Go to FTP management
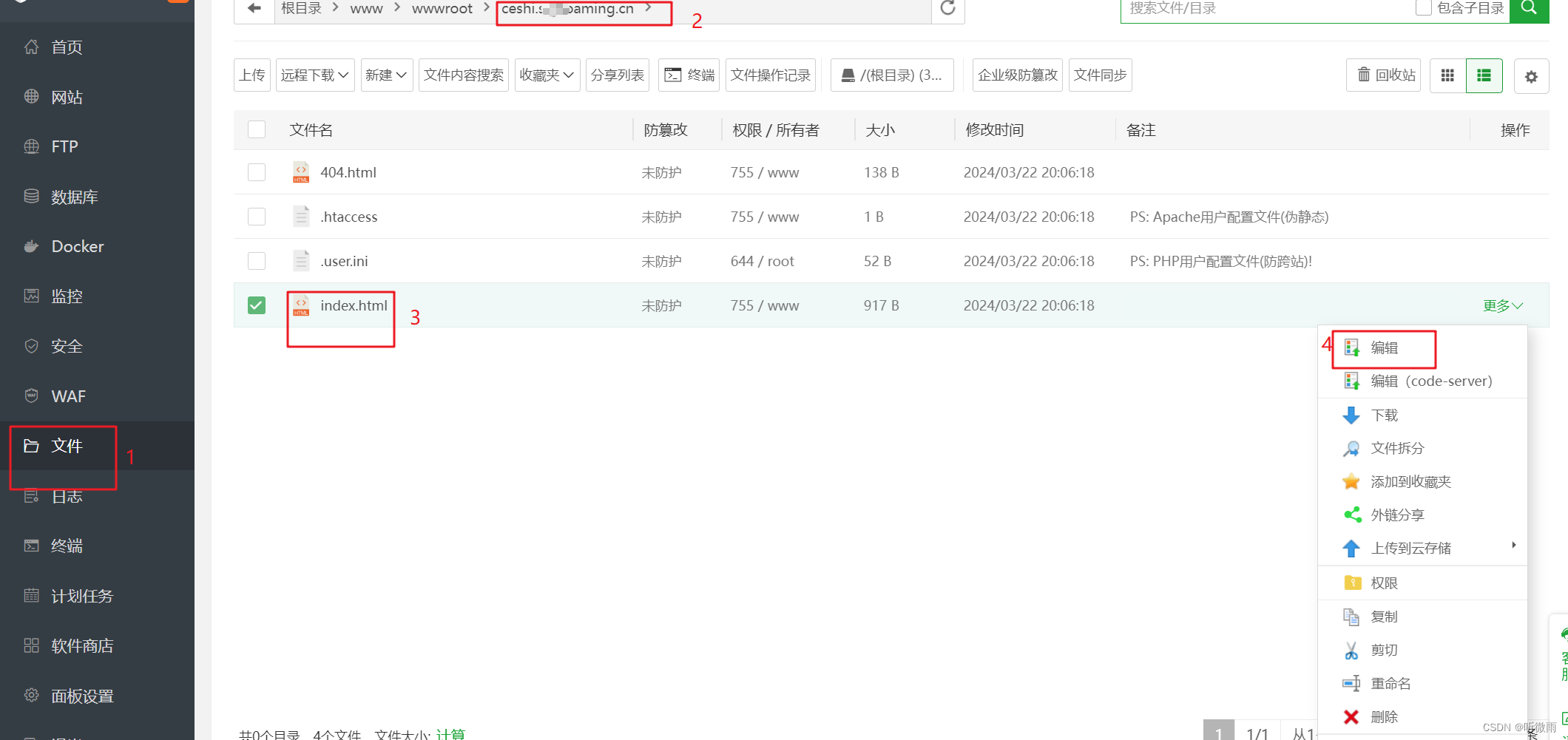The image size is (1568, 740). (x=64, y=146)
